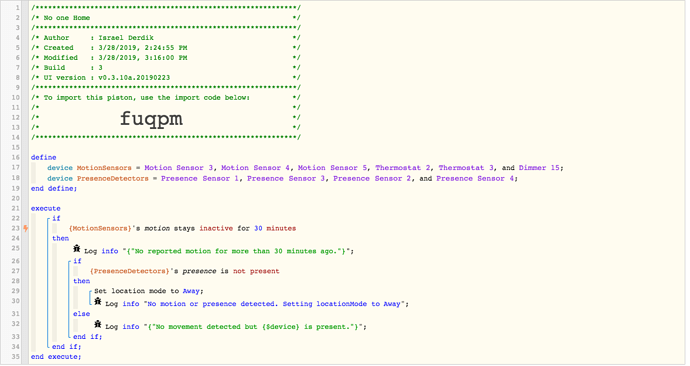Click the "30 minutes" duration value
The width and height of the screenshot is (690, 366).
275,228
